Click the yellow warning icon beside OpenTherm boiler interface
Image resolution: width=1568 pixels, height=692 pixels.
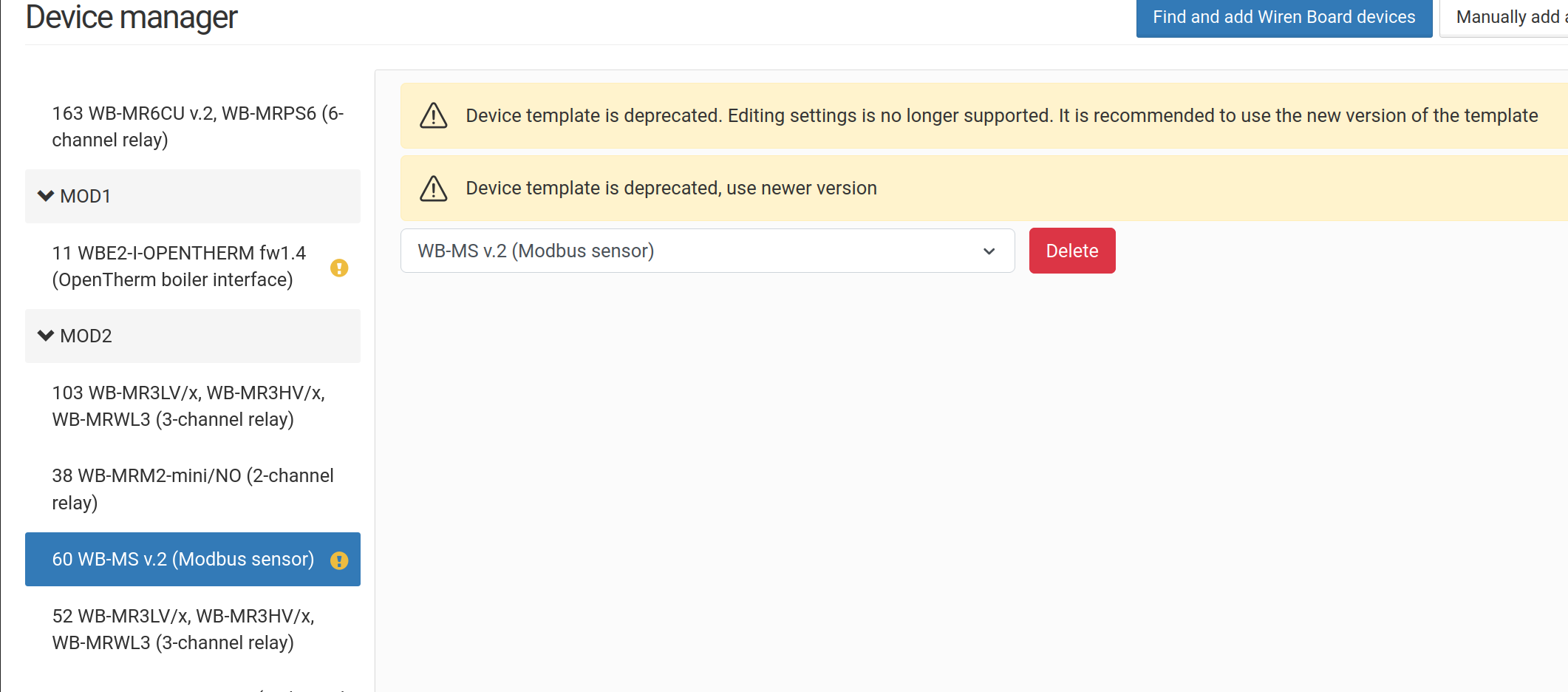pos(339,268)
